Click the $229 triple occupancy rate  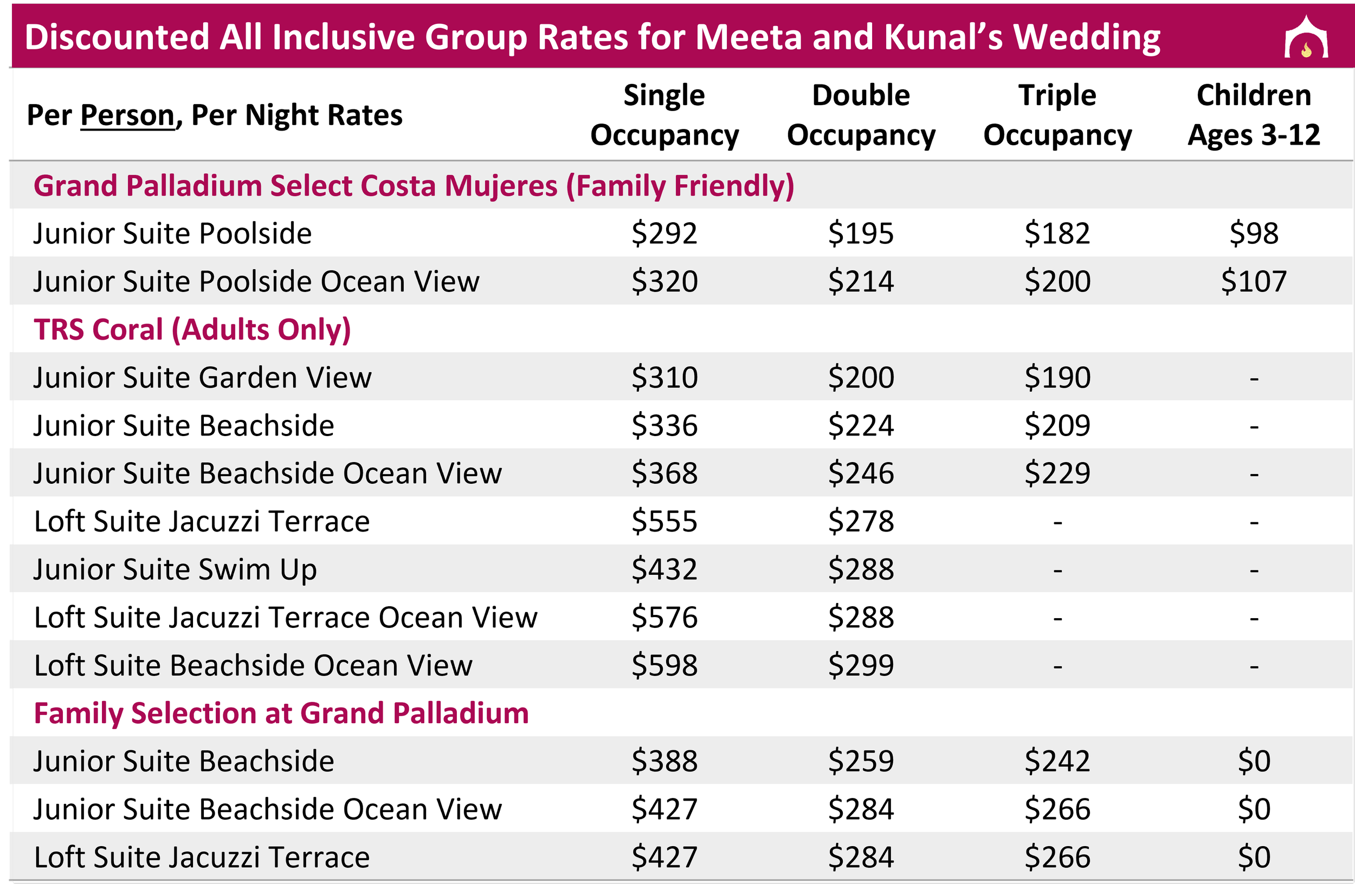coord(1057,473)
